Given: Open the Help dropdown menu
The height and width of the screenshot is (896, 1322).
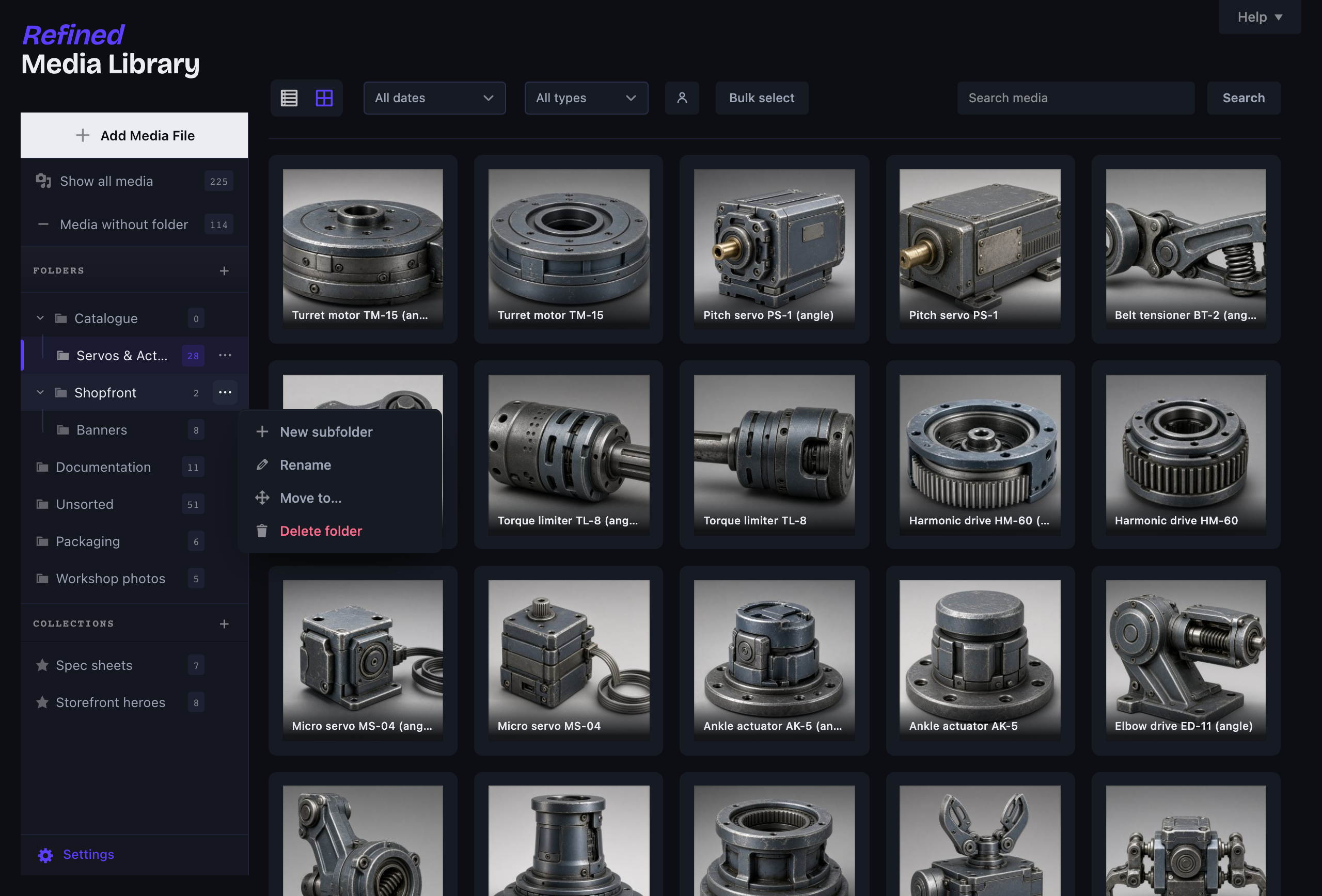Looking at the screenshot, I should coord(1260,17).
